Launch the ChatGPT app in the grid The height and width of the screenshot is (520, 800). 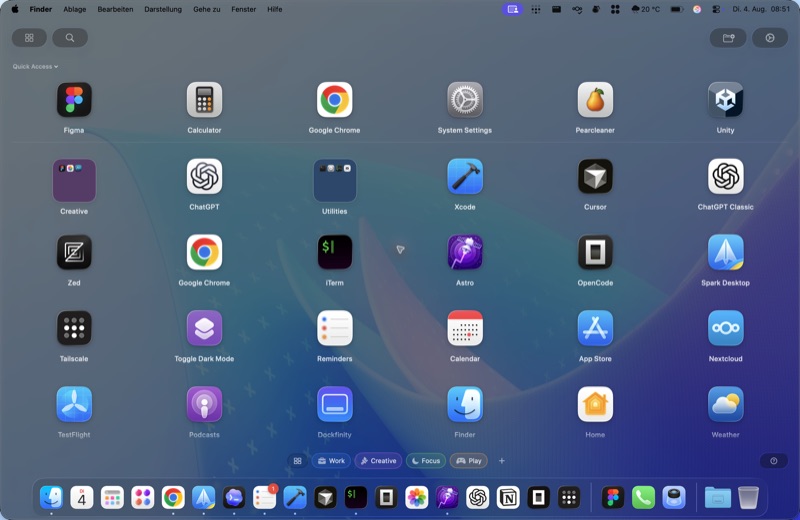click(204, 176)
